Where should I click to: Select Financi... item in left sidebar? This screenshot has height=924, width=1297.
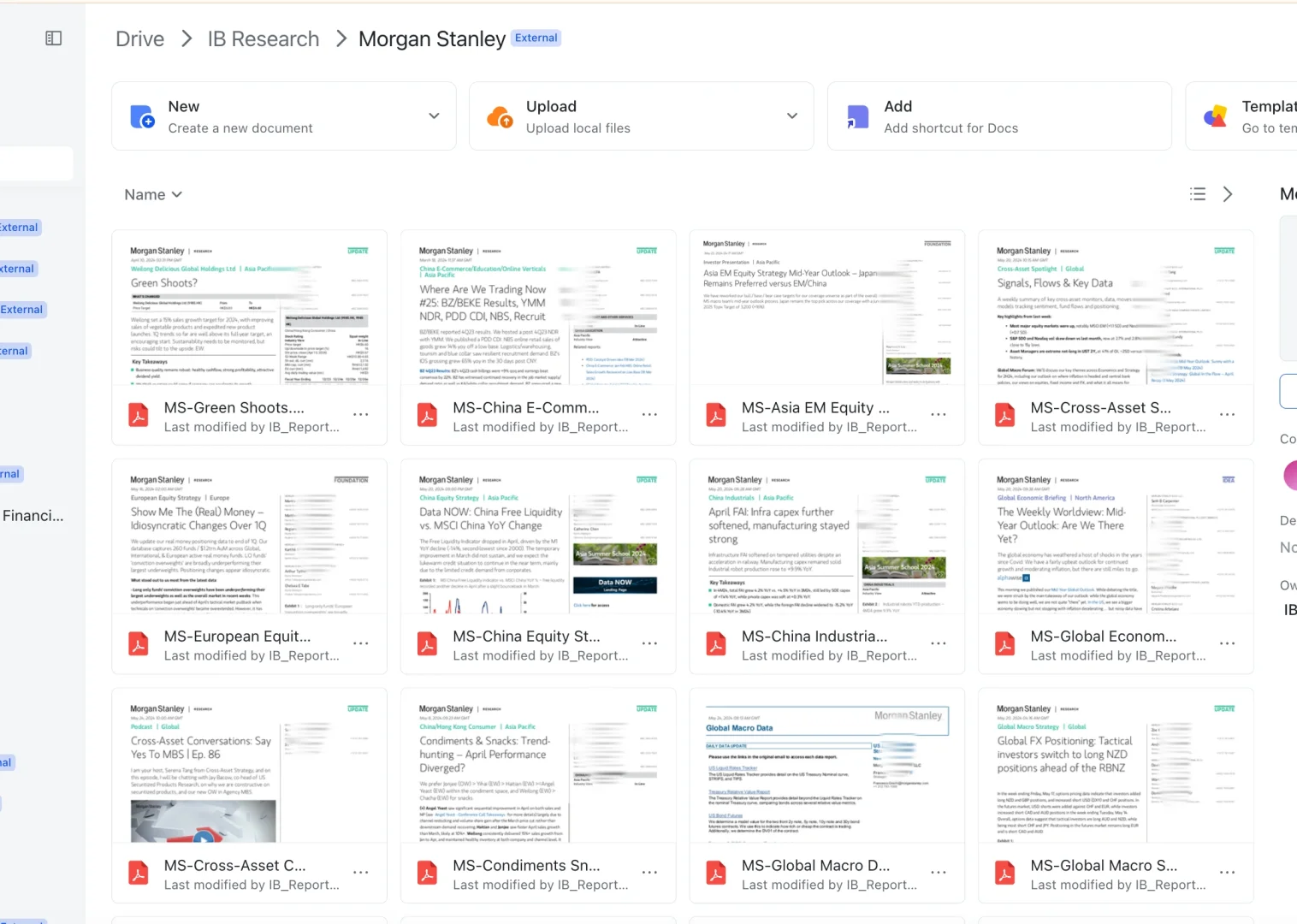coord(33,516)
